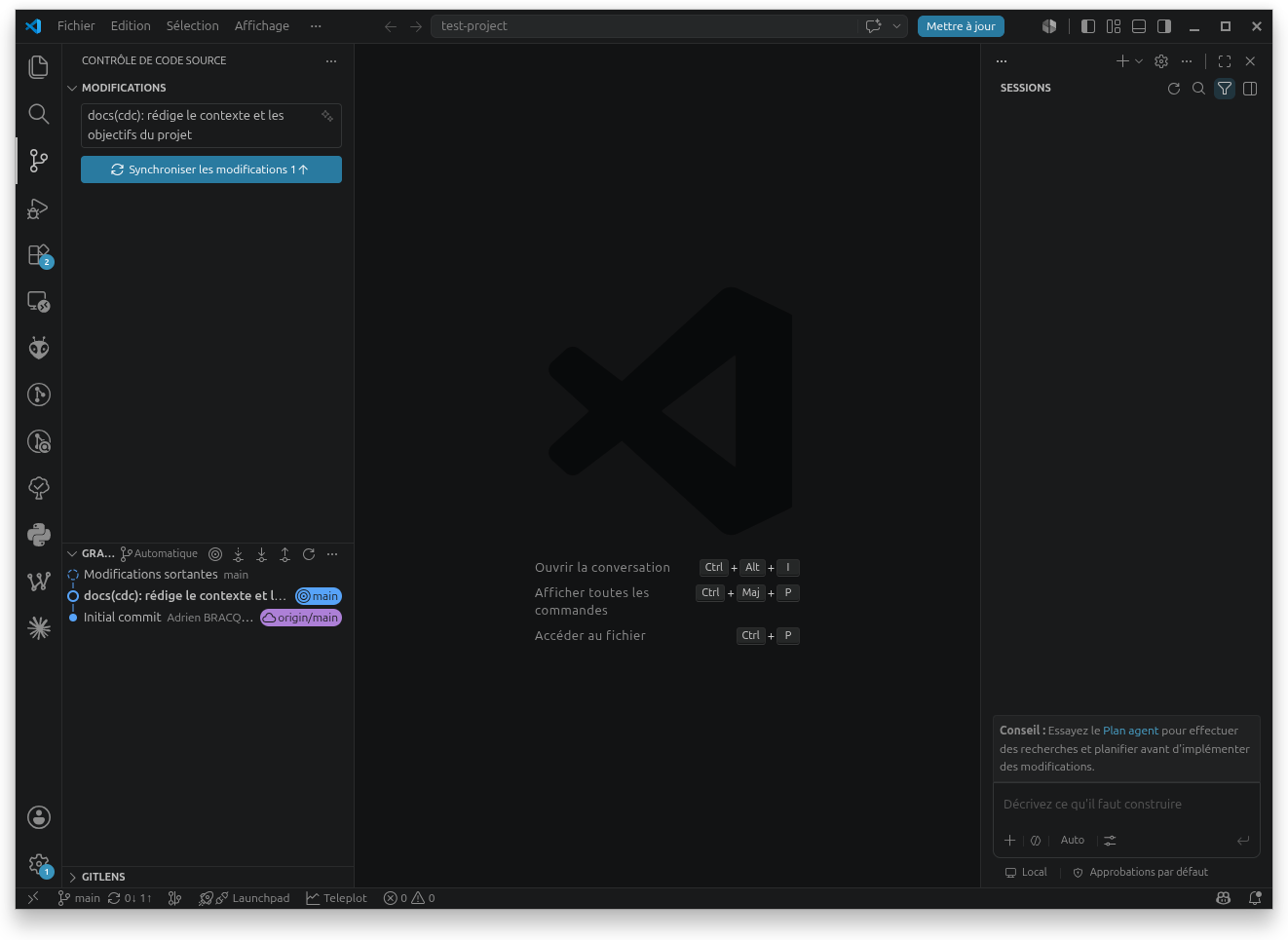Click Synchroniser les modifications button
This screenshot has width=1288, height=940.
(211, 169)
